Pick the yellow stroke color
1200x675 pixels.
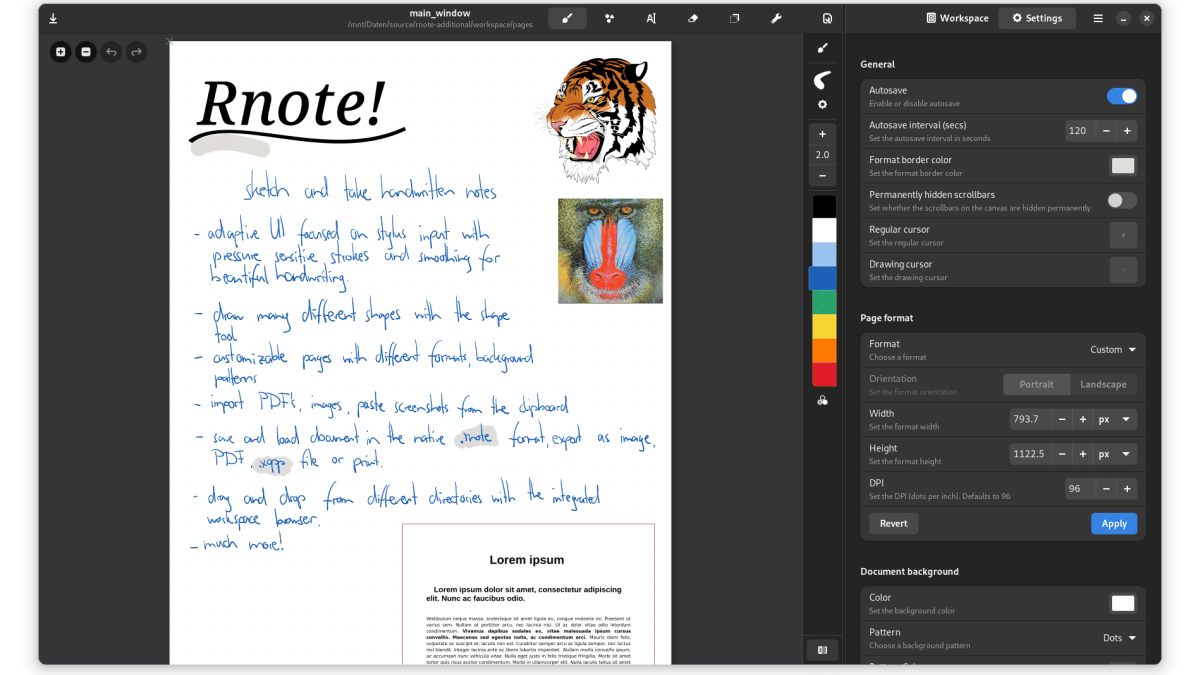(x=823, y=327)
